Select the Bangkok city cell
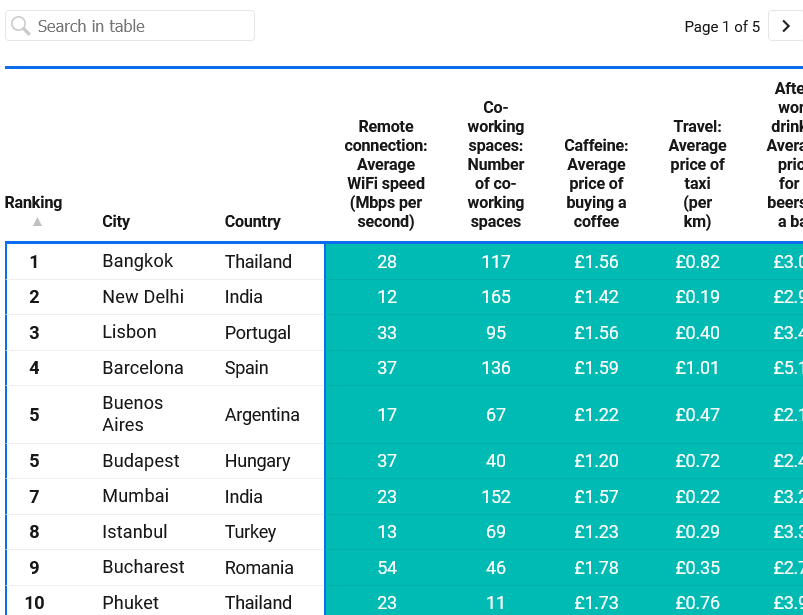The height and width of the screenshot is (615, 803). 138,261
